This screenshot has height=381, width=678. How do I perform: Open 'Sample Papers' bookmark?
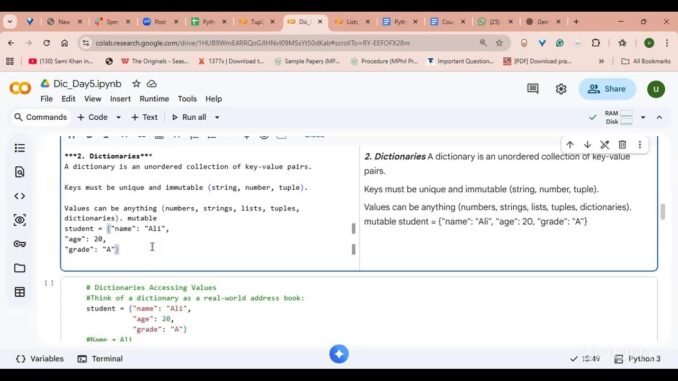pos(307,61)
